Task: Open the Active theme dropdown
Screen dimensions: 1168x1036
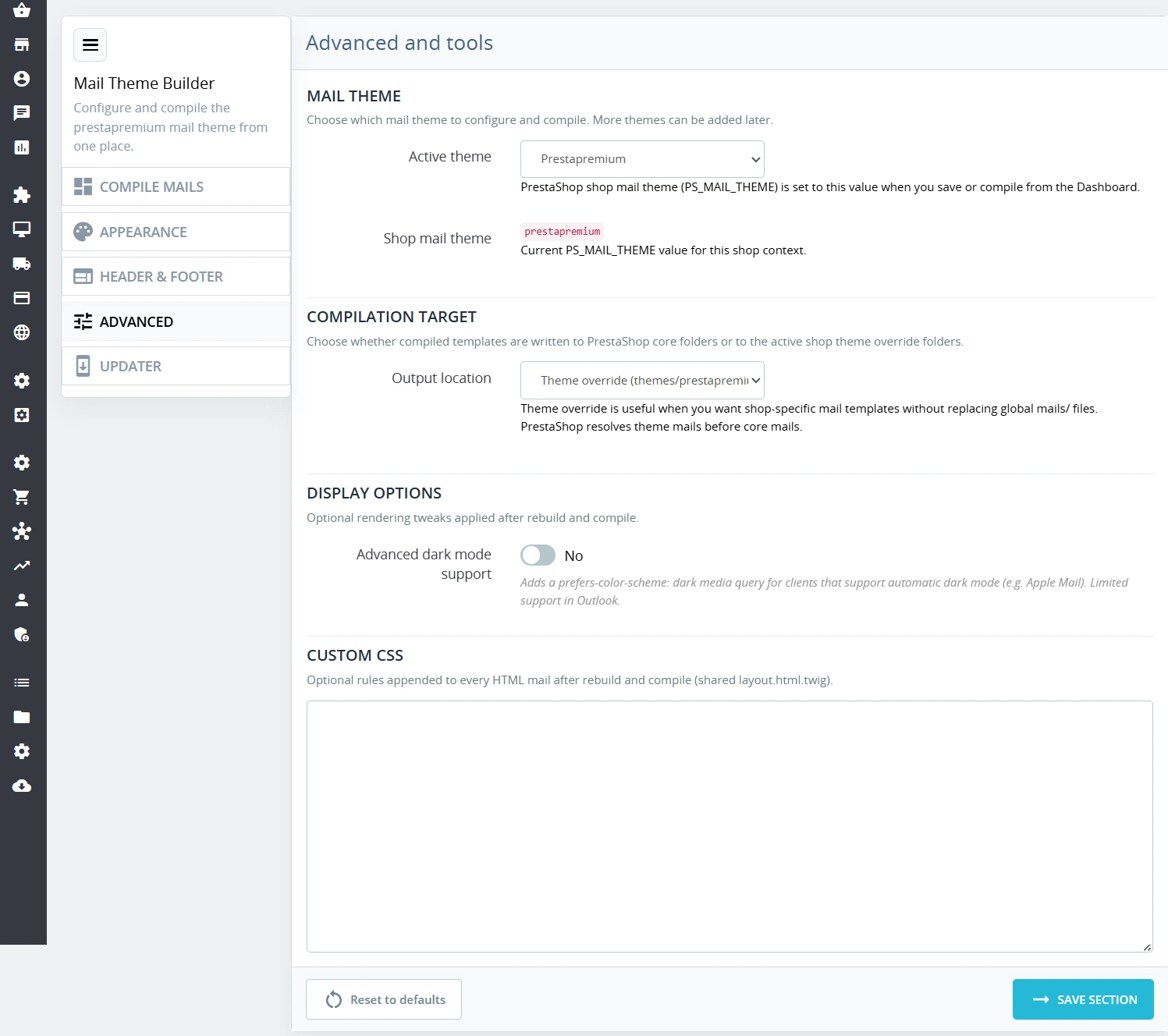Action: pos(642,159)
